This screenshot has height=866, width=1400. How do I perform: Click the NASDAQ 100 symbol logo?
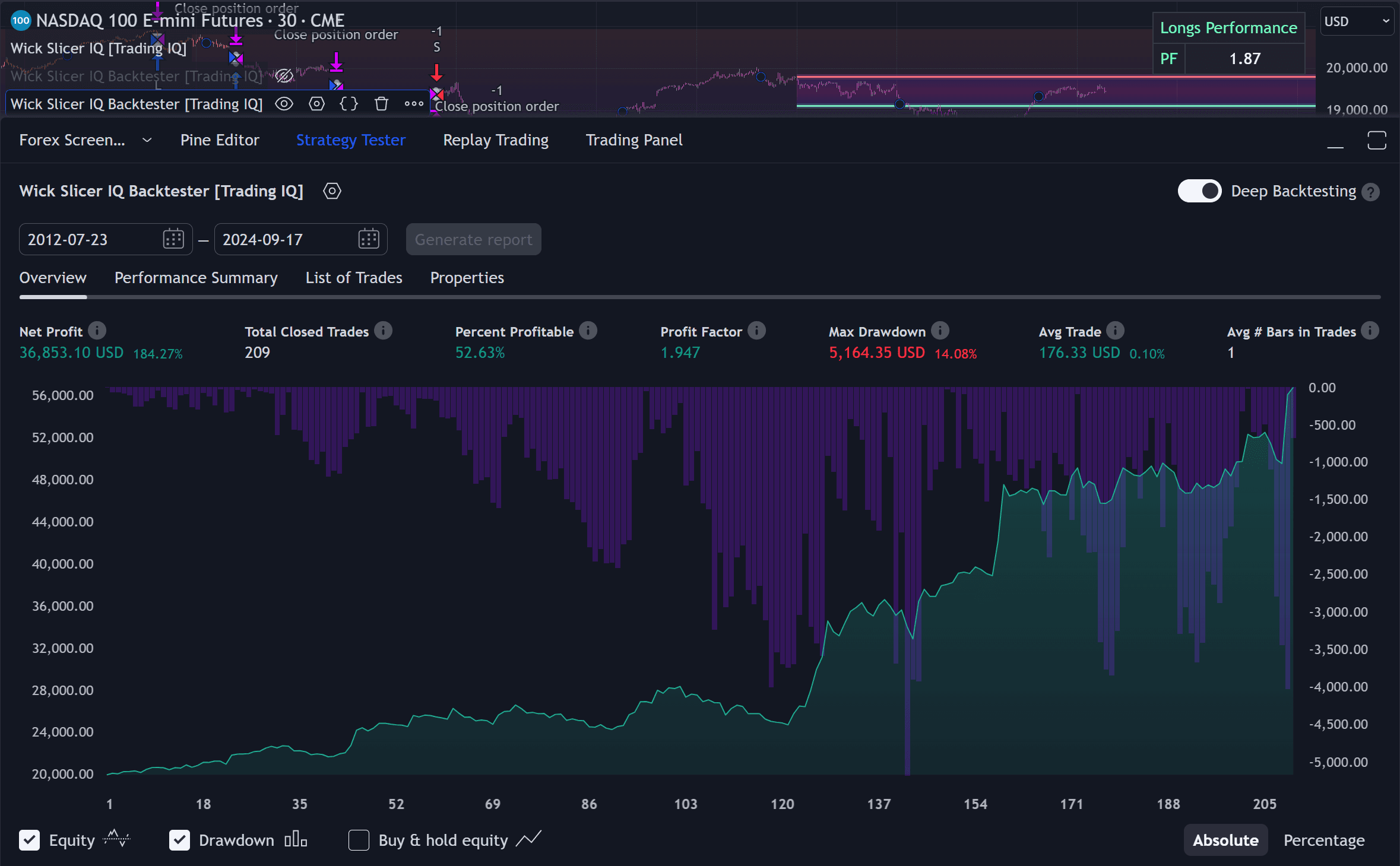(21, 21)
